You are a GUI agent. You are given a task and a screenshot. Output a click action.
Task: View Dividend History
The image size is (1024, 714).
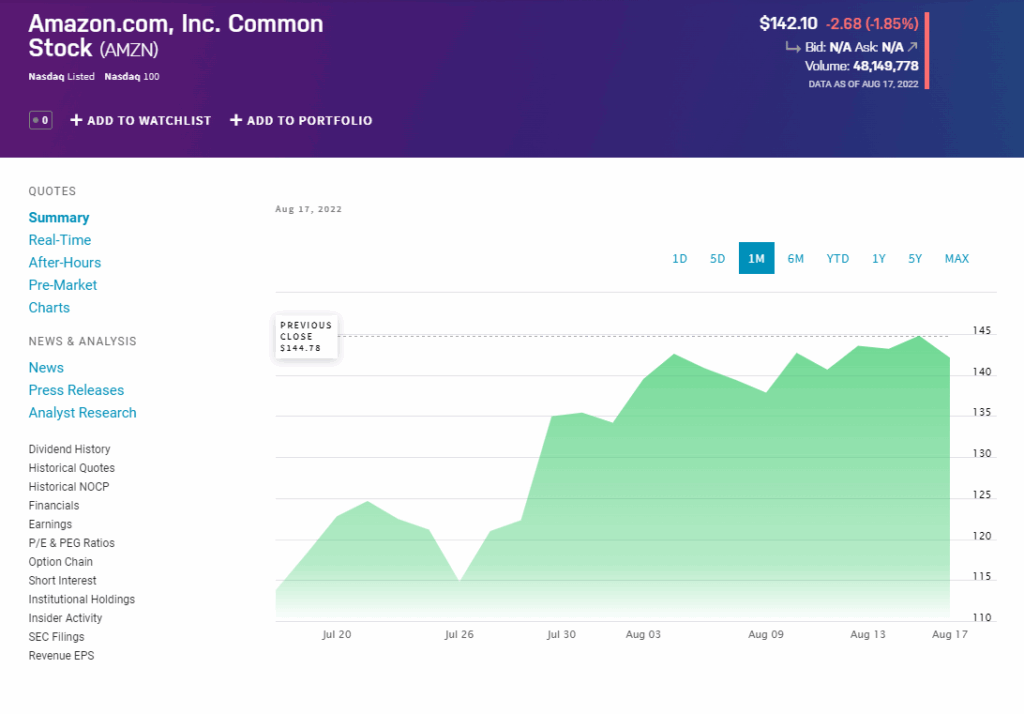[69, 450]
